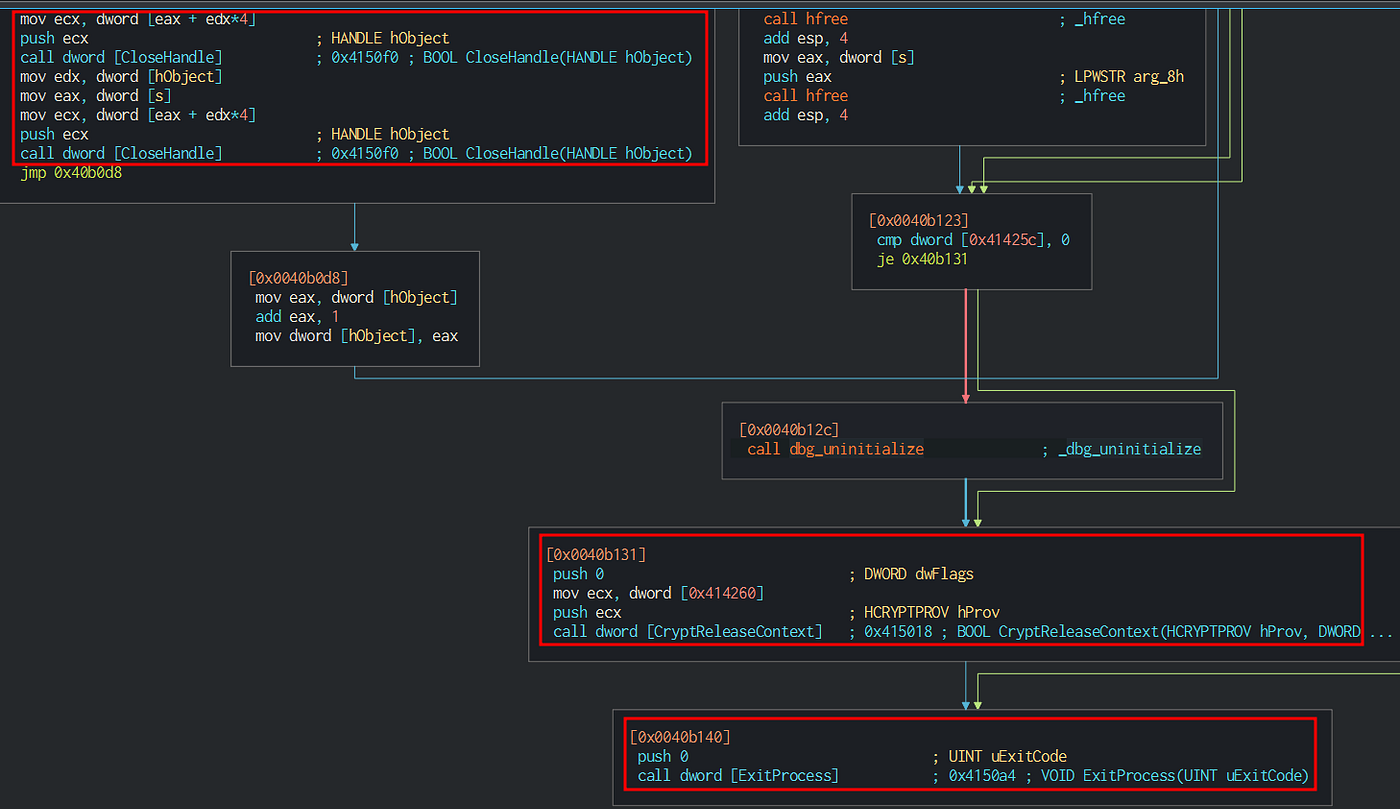Click the cmp dword [0x41425c] instruction

pos(972,240)
